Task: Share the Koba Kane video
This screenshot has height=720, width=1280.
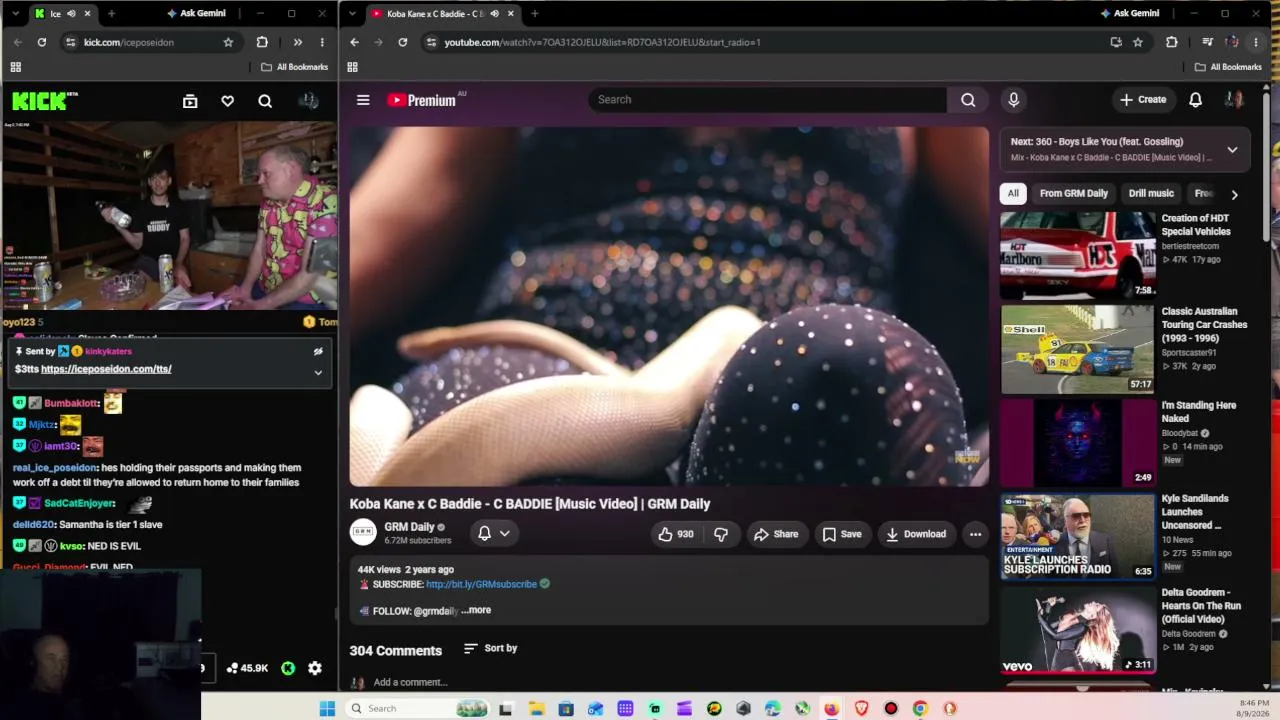Action: pyautogui.click(x=776, y=534)
